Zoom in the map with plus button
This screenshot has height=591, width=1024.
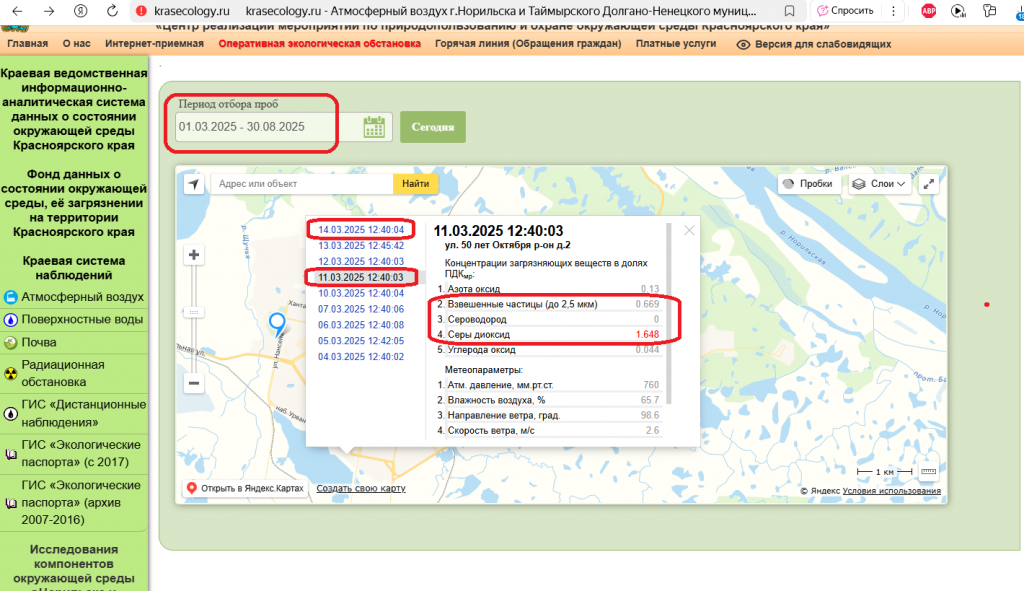[194, 255]
